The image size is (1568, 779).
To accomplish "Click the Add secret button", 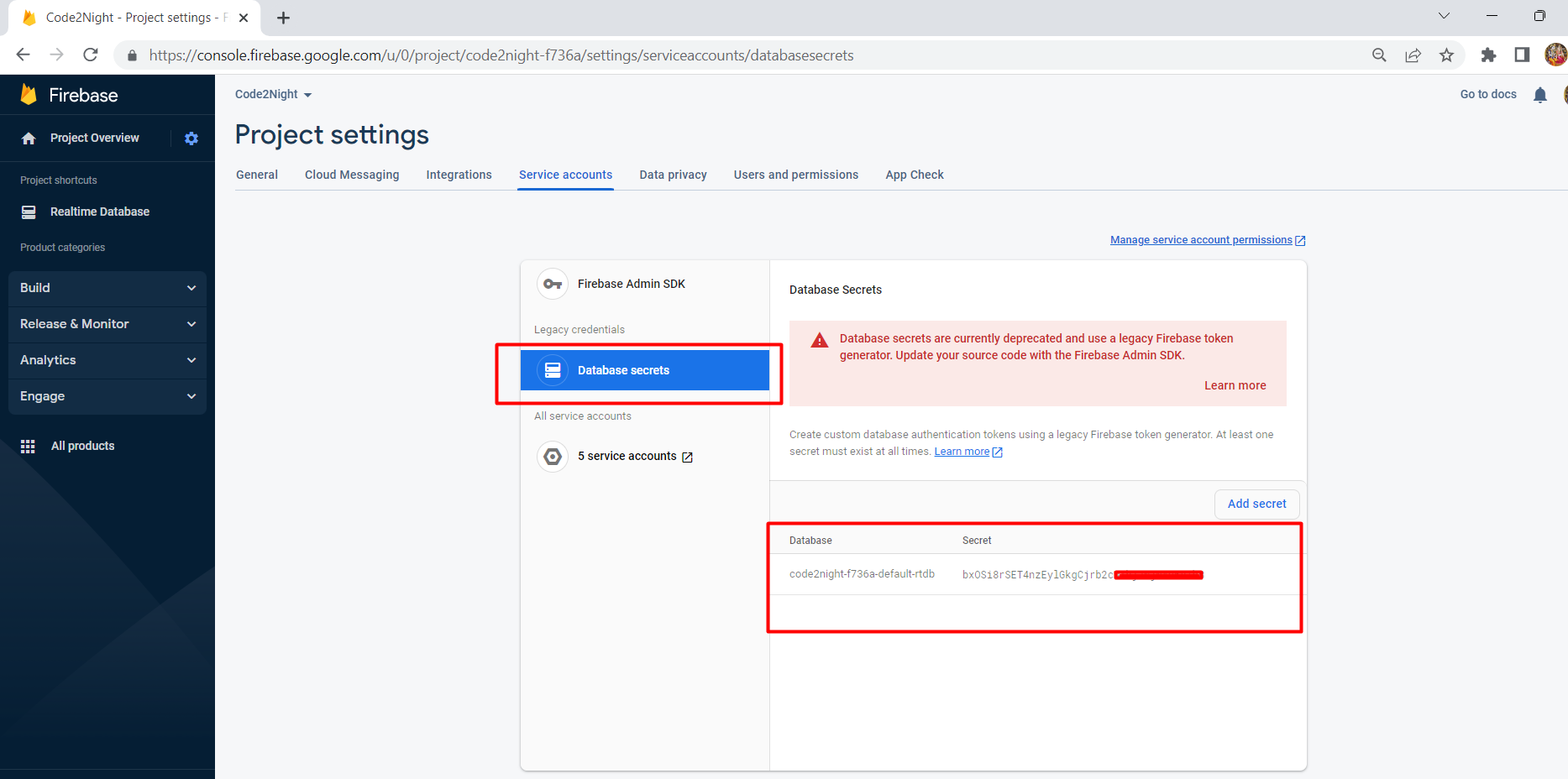I will pos(1257,504).
